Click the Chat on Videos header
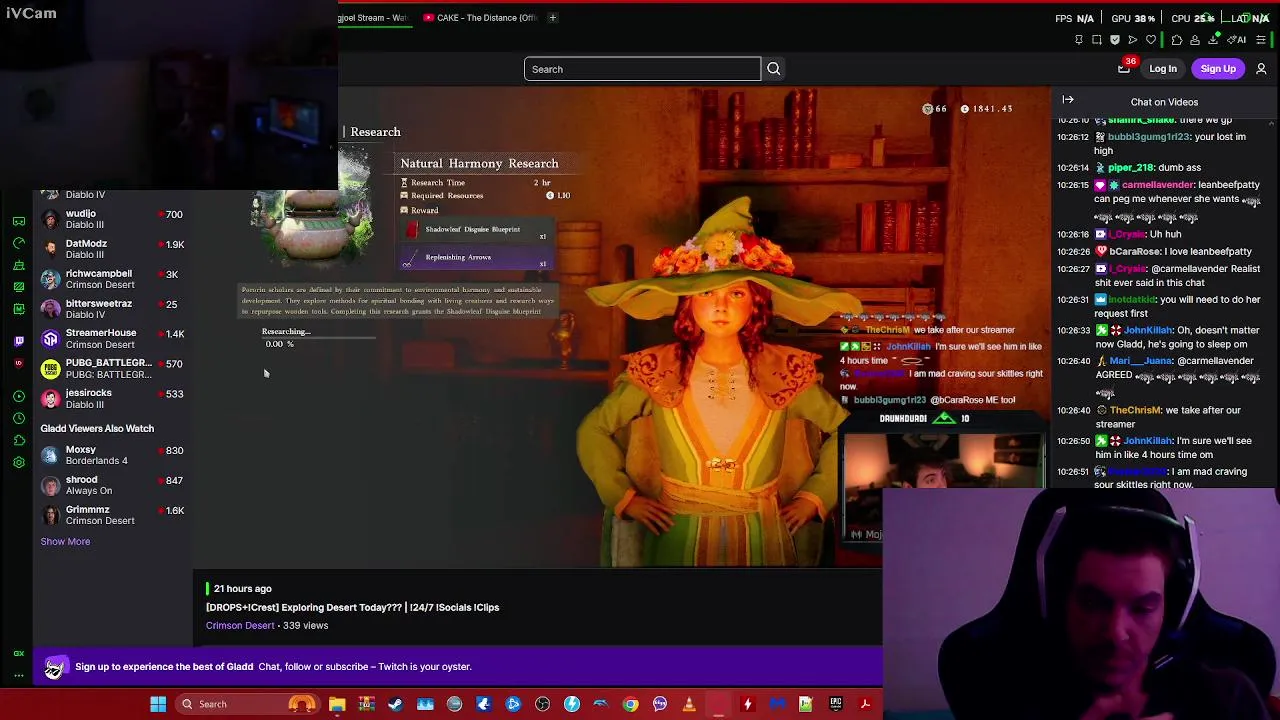This screenshot has width=1280, height=720. (1164, 102)
